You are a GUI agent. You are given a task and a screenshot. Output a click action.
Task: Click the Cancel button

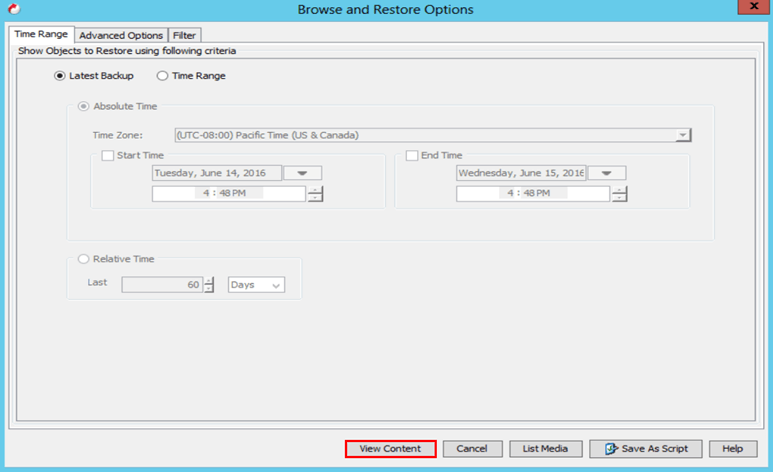point(472,449)
